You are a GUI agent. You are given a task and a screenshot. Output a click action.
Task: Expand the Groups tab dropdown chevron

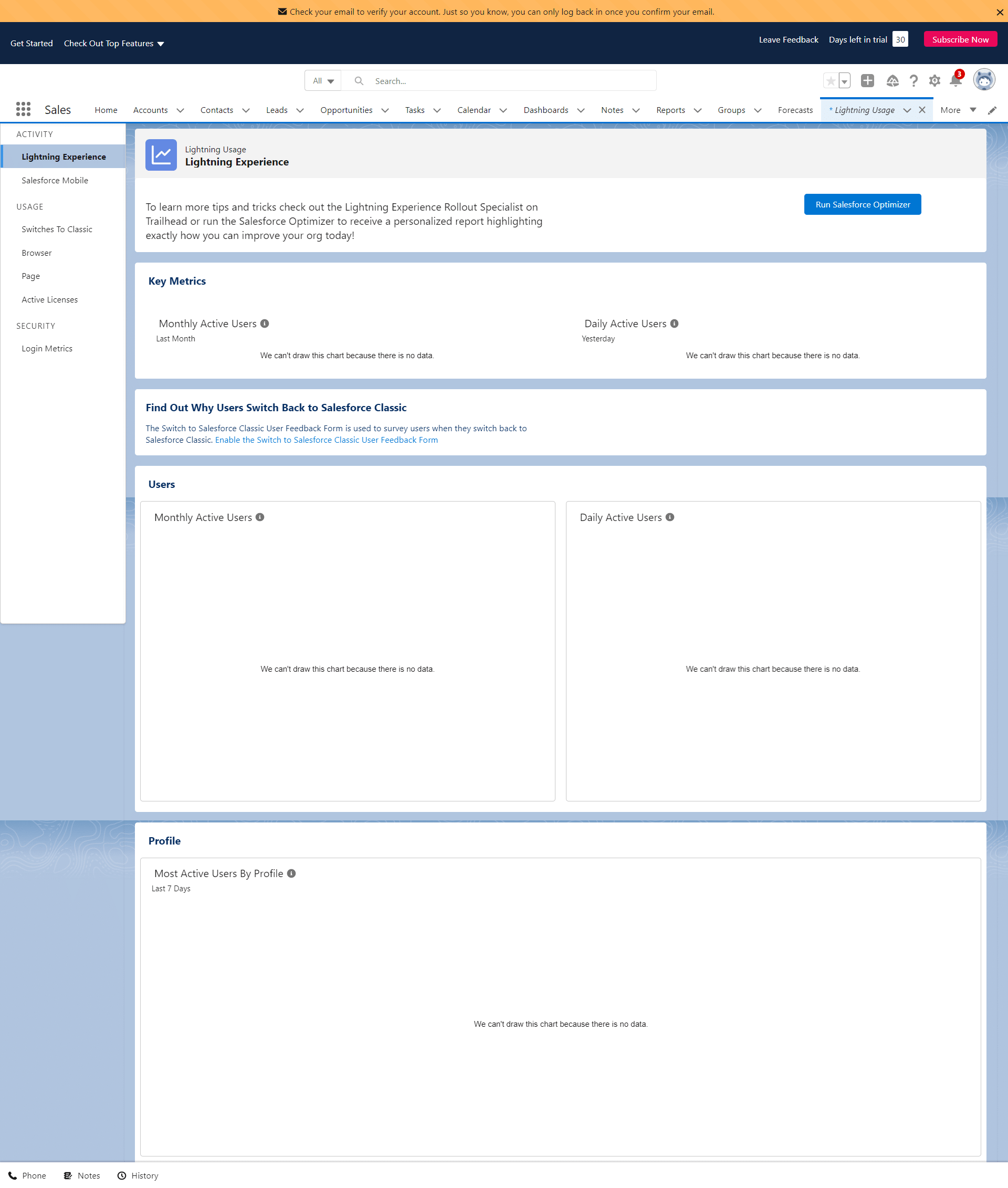click(x=758, y=110)
